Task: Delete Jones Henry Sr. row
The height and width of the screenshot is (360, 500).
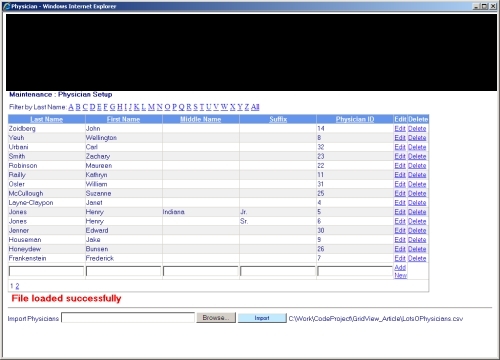Action: tap(417, 221)
